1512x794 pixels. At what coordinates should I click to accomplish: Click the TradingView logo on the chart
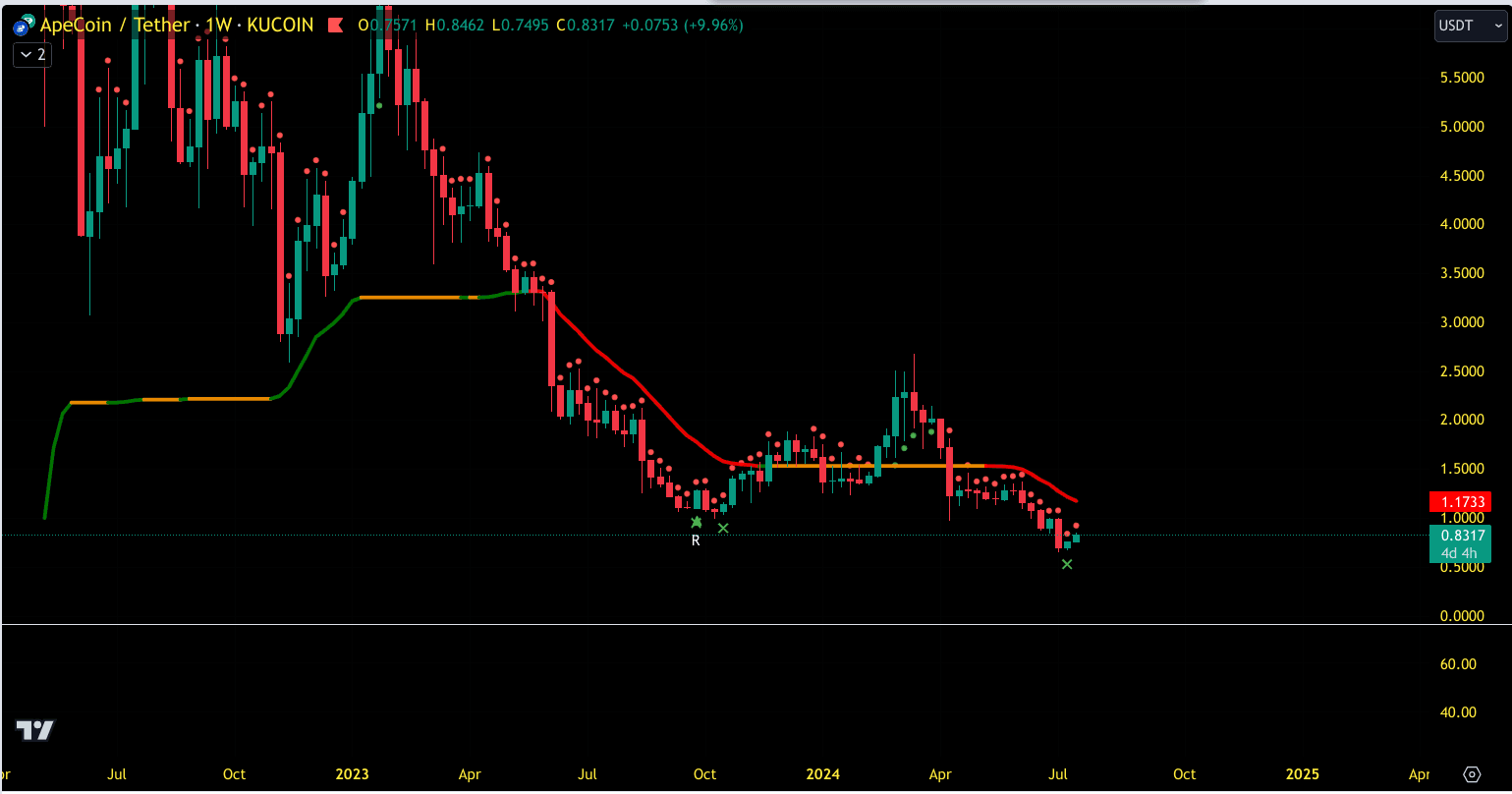[x=35, y=730]
